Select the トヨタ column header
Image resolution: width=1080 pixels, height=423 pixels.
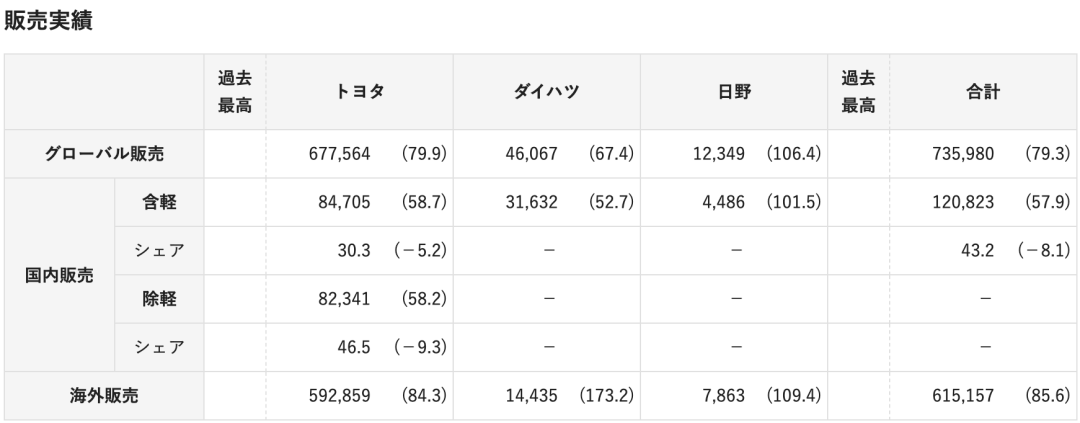pyautogui.click(x=362, y=92)
